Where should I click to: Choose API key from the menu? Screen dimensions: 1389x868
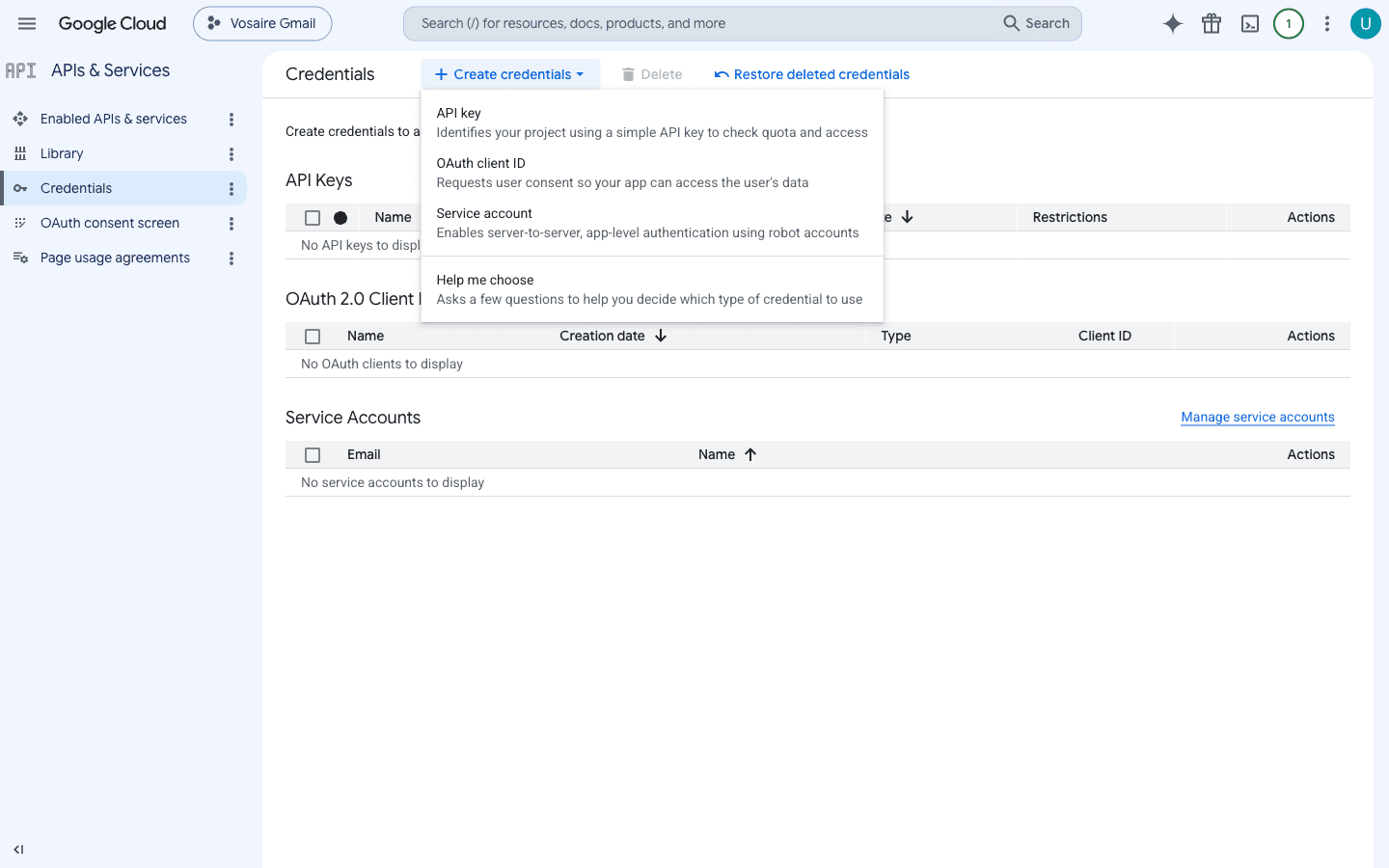[x=652, y=122]
